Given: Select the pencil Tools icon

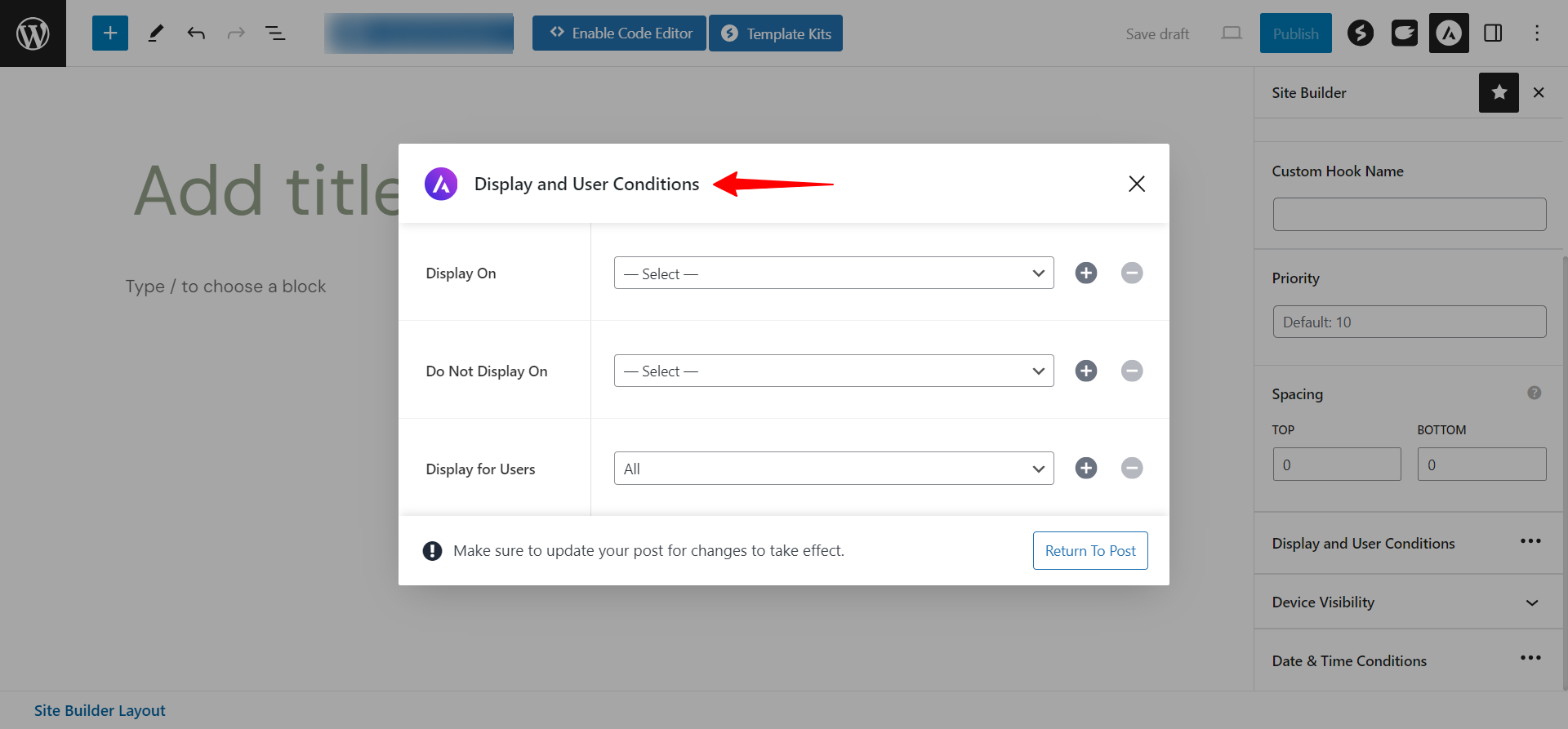Looking at the screenshot, I should point(155,33).
